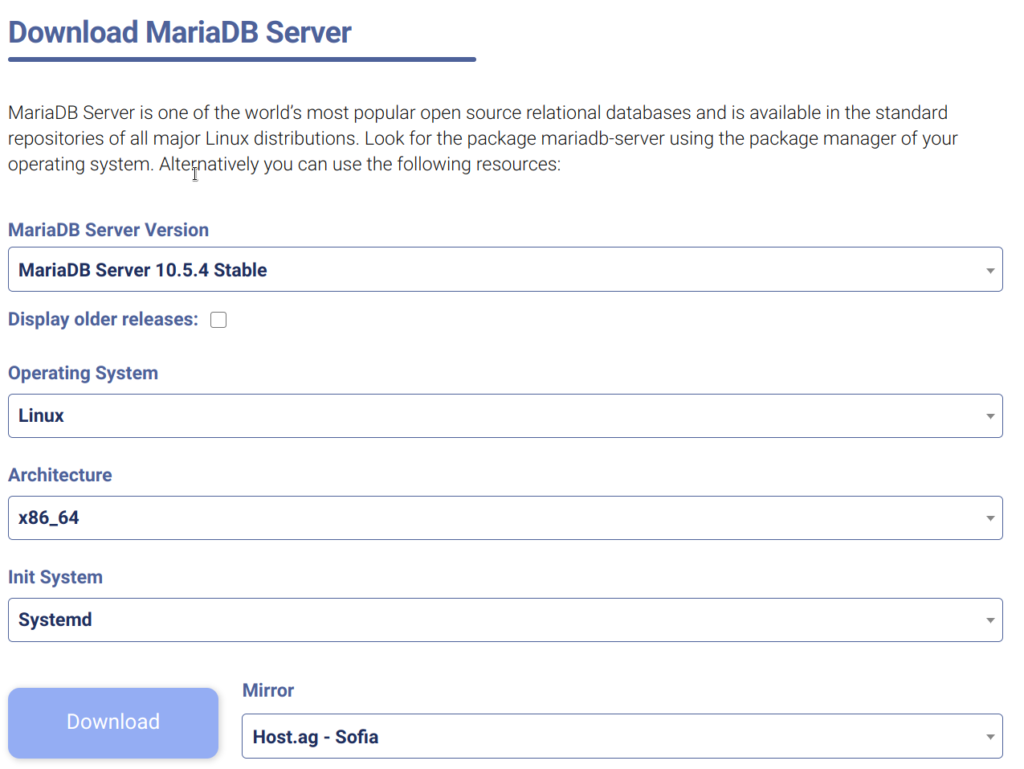Open the Operating System dropdown showing Linux
The width and height of the screenshot is (1024, 769).
click(505, 415)
